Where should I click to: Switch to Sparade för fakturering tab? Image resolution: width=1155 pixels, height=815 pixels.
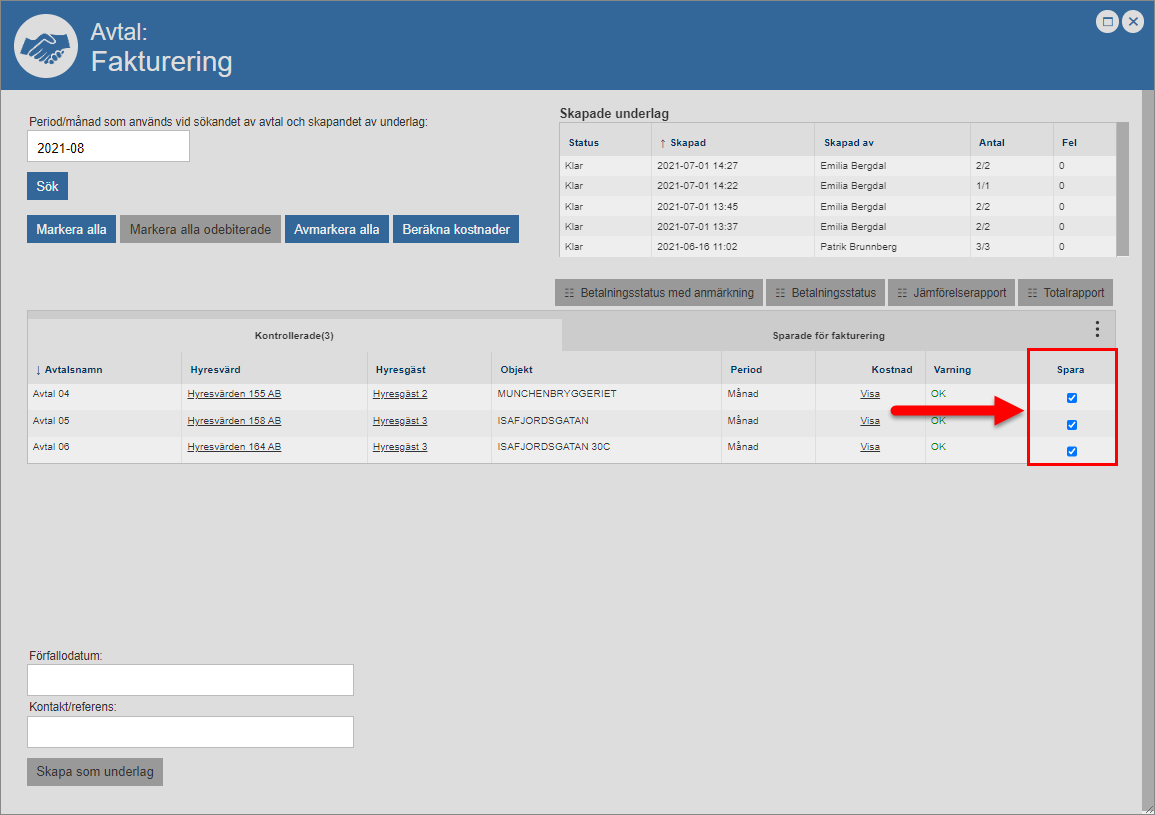click(x=828, y=336)
